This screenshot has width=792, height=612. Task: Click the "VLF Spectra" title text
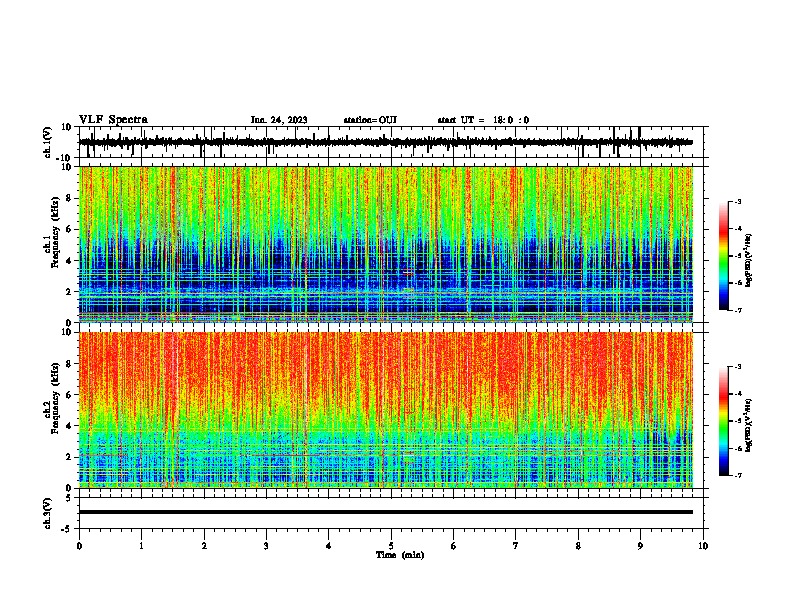(113, 120)
